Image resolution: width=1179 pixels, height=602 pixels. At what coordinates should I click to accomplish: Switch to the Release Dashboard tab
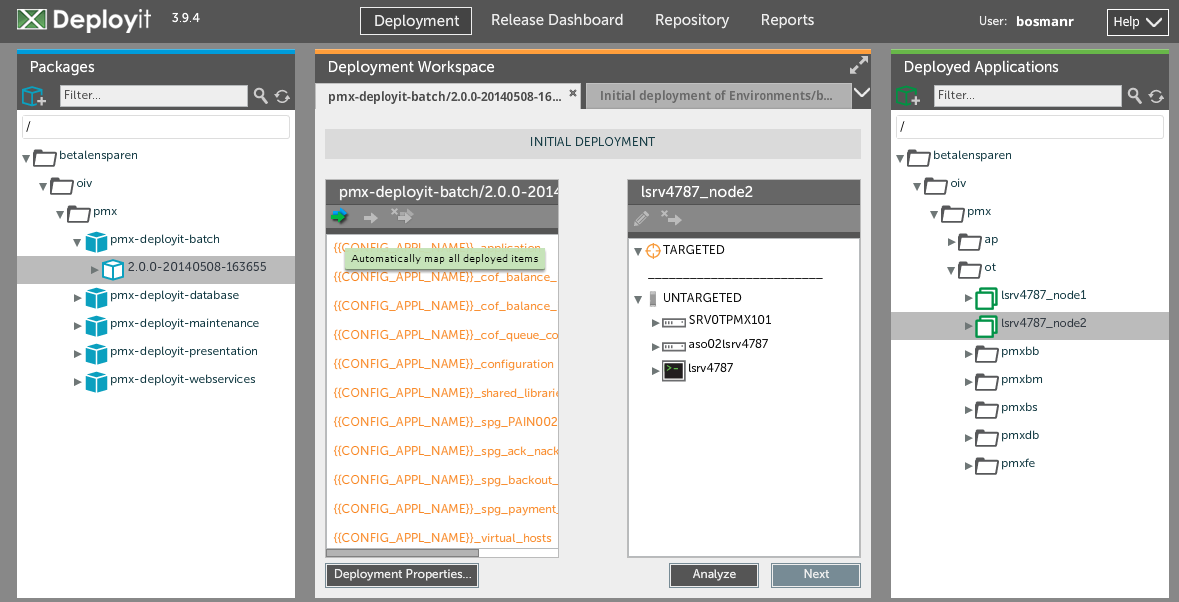coord(556,21)
